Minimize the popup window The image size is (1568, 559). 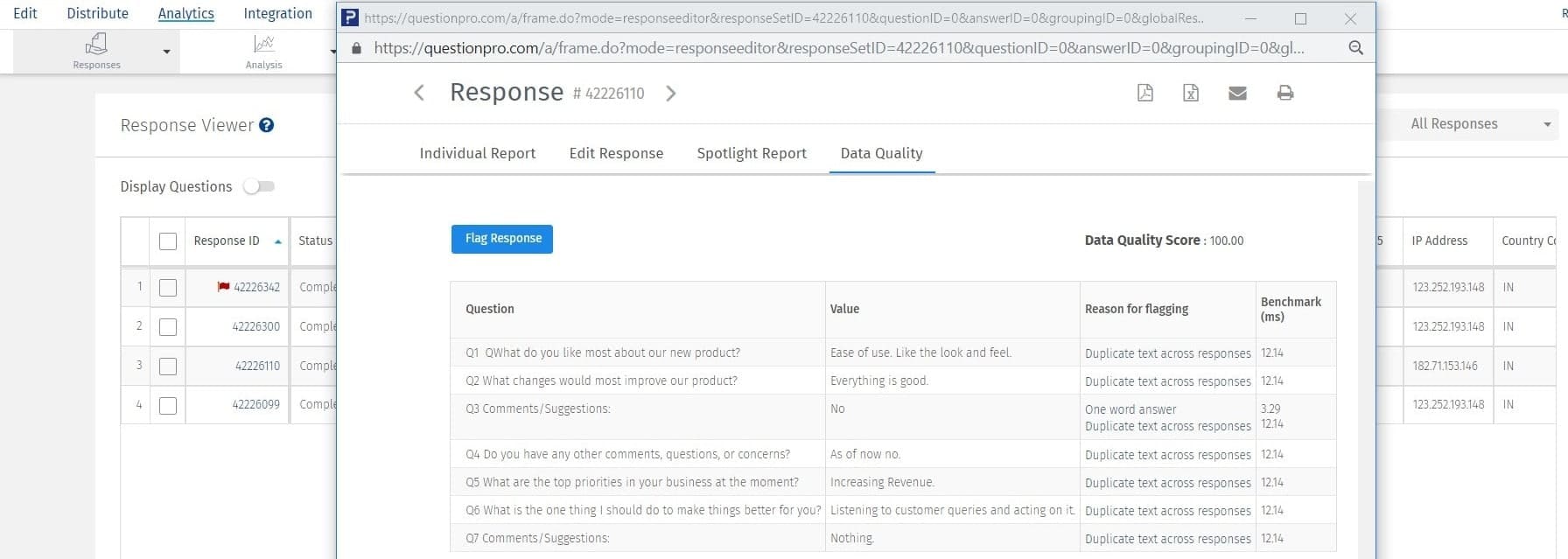click(x=1250, y=18)
